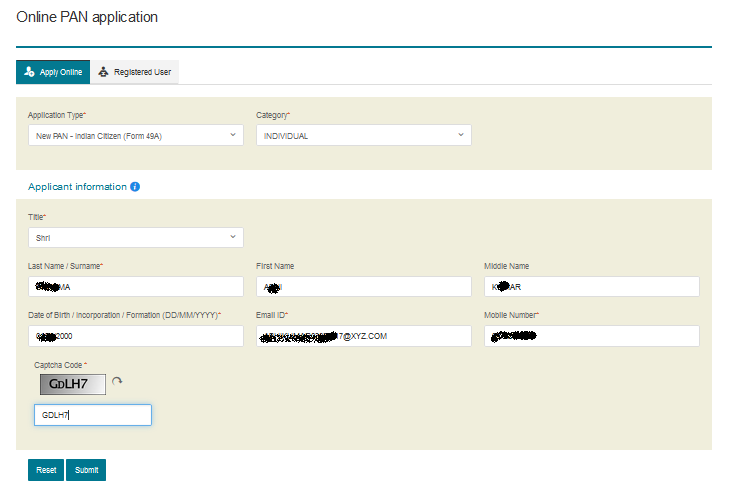Switch to the Registered User tab label

pyautogui.click(x=142, y=73)
